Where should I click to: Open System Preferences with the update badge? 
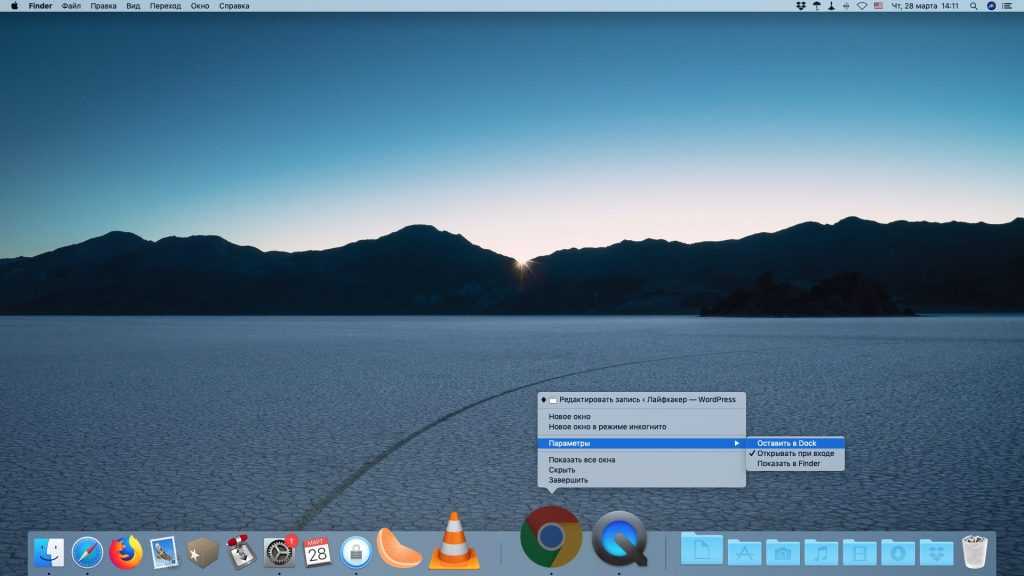click(279, 552)
